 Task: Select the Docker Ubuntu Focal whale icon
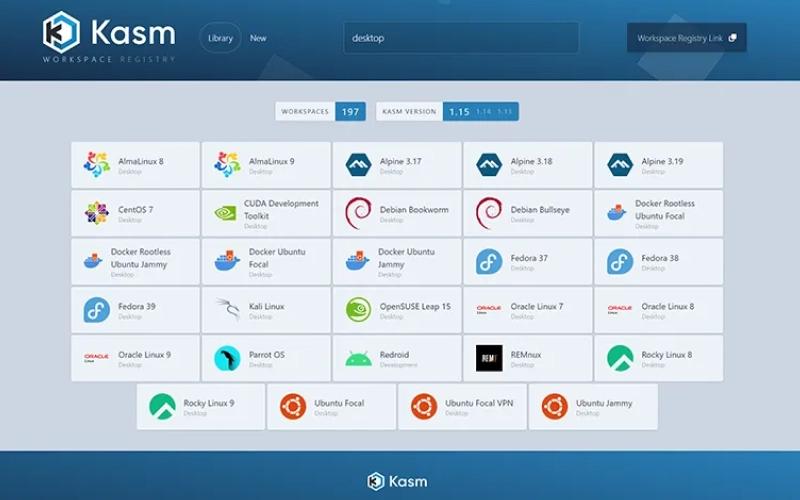pyautogui.click(x=227, y=261)
